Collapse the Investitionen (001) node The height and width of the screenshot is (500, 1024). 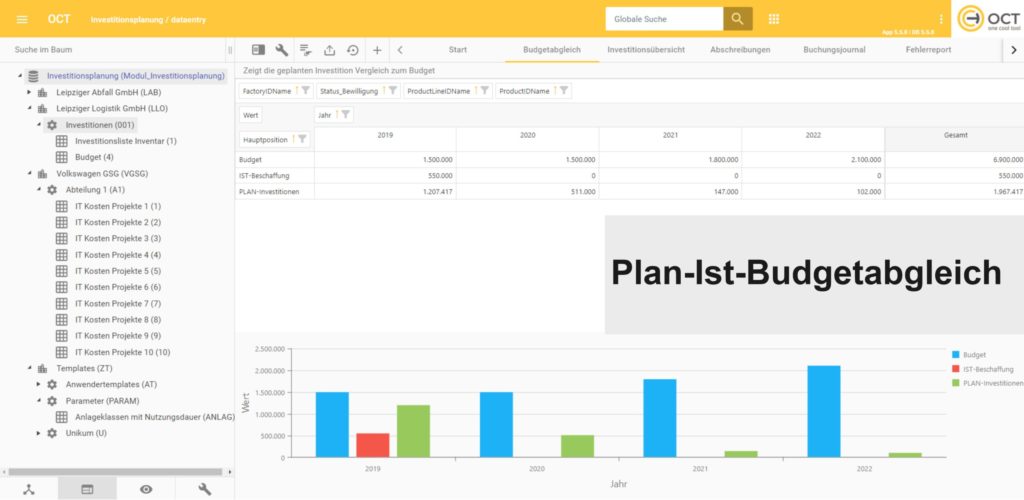[x=39, y=125]
